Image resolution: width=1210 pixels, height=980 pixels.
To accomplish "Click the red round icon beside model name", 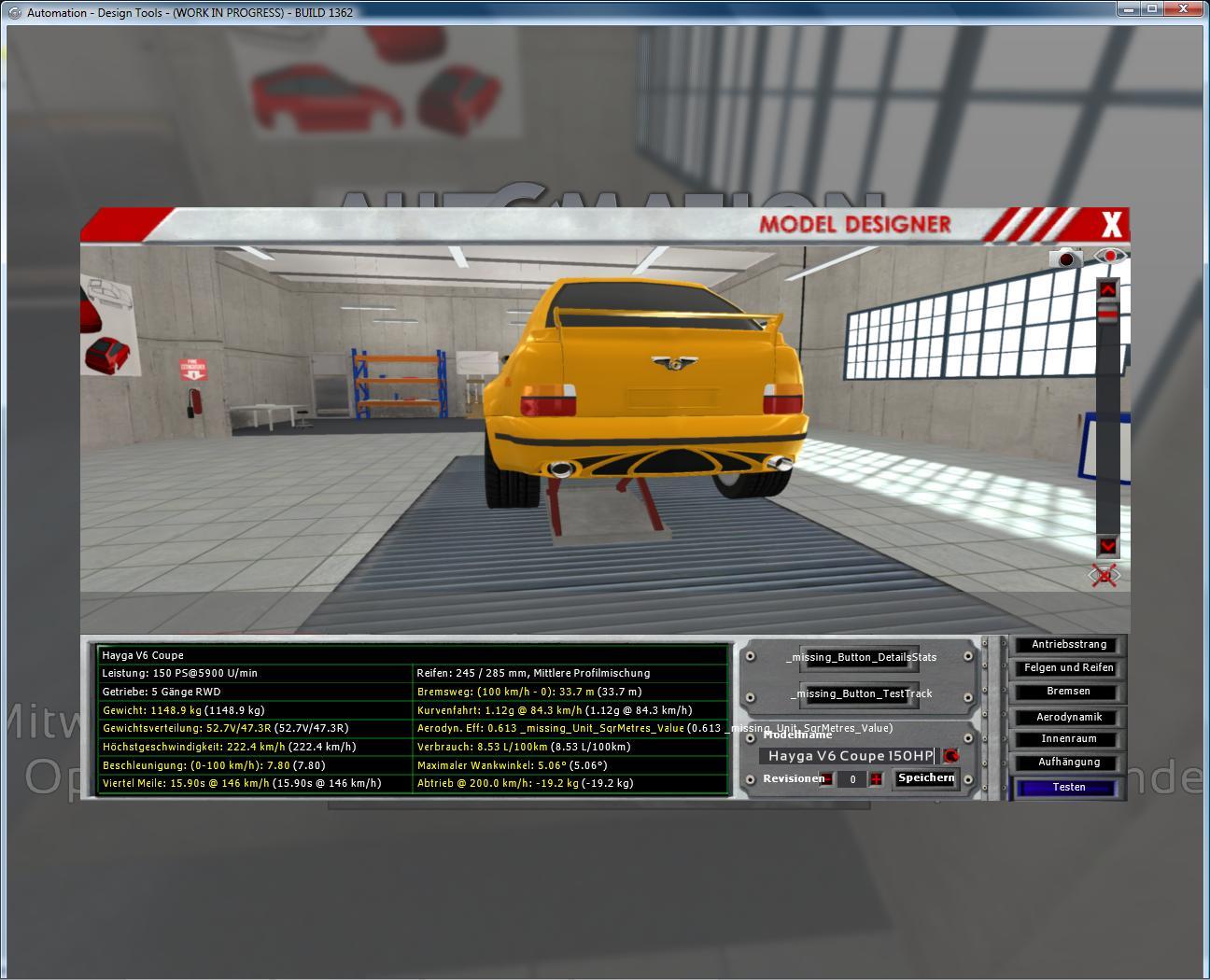I will tap(951, 756).
